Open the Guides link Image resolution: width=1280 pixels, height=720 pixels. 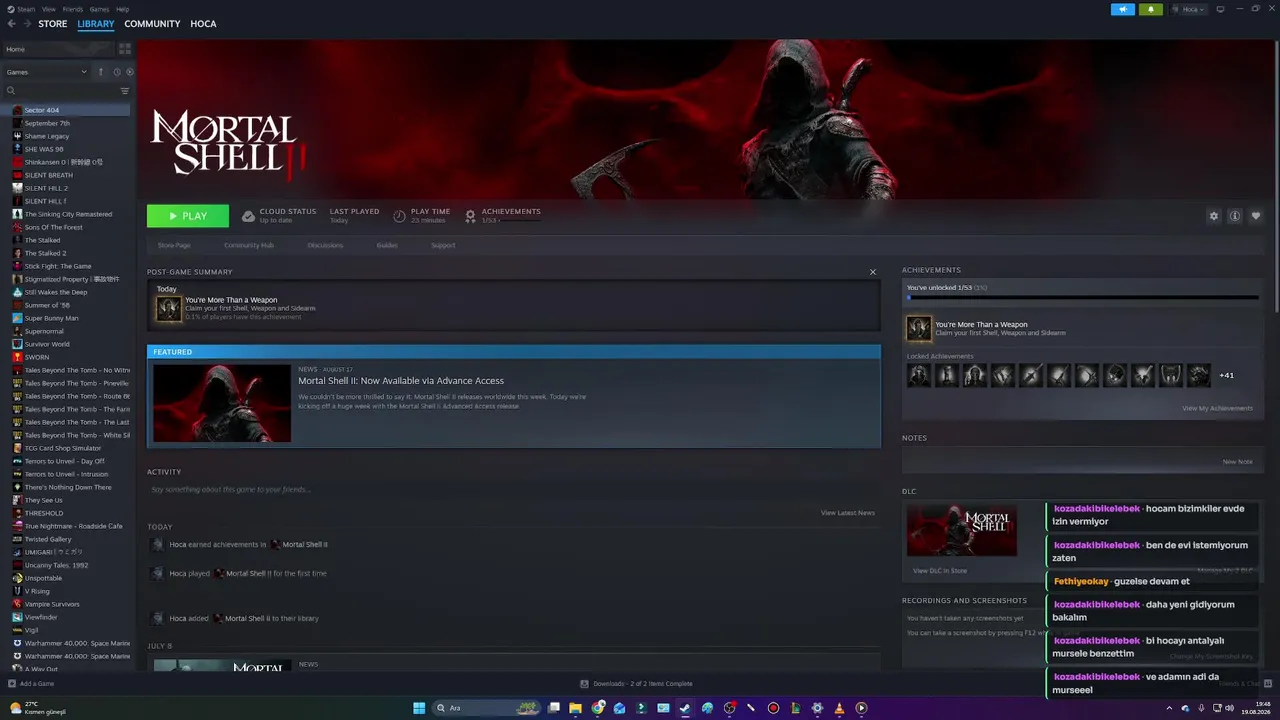coord(387,245)
